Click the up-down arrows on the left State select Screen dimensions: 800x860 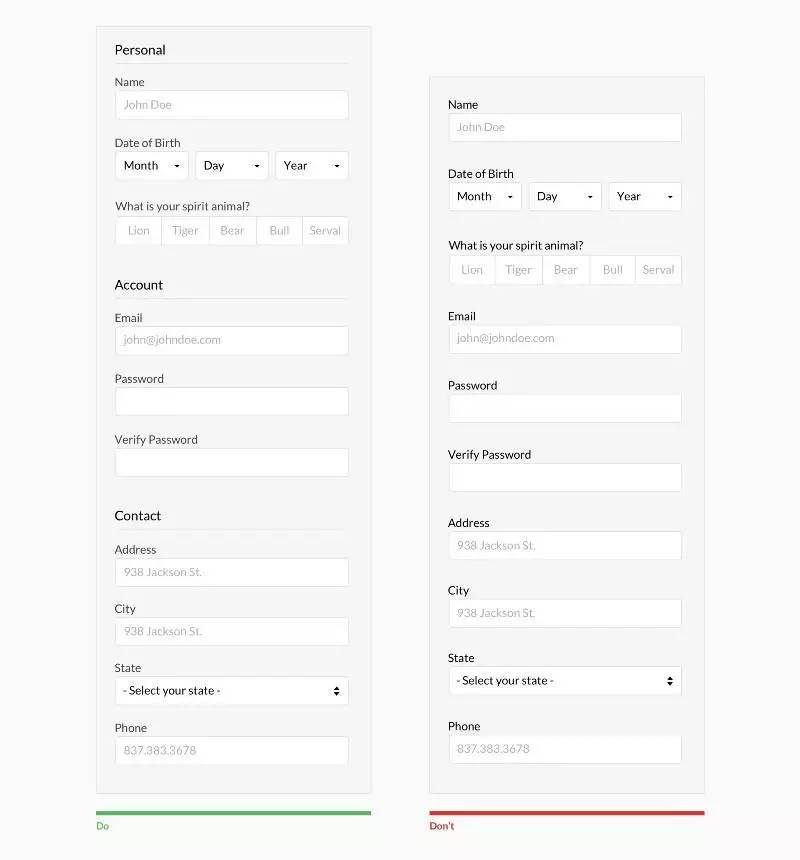(x=336, y=691)
